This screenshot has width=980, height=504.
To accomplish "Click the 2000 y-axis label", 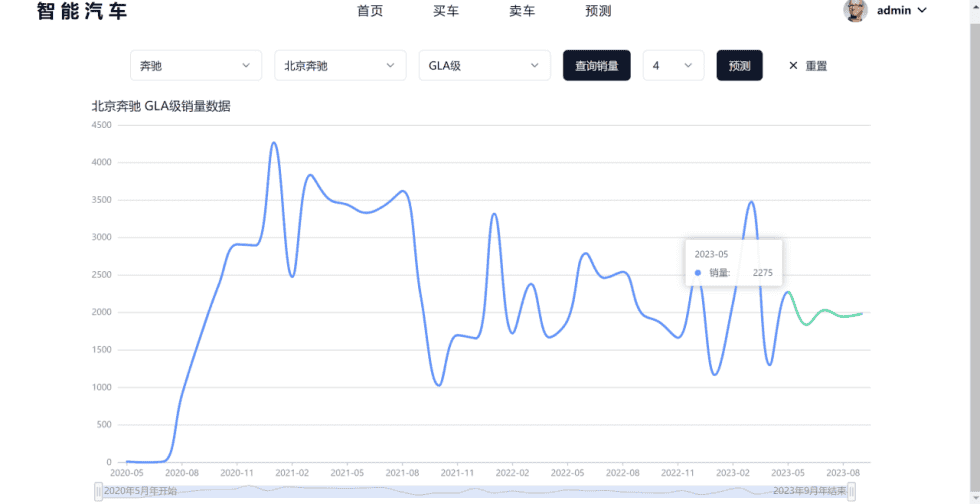I will tap(101, 313).
